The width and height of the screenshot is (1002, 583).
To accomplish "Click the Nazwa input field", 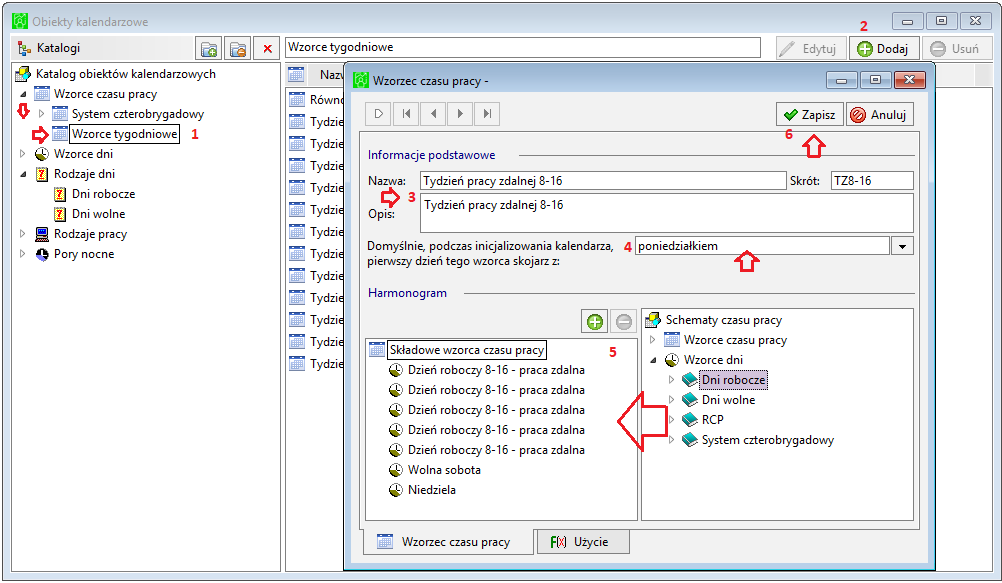I will click(603, 181).
